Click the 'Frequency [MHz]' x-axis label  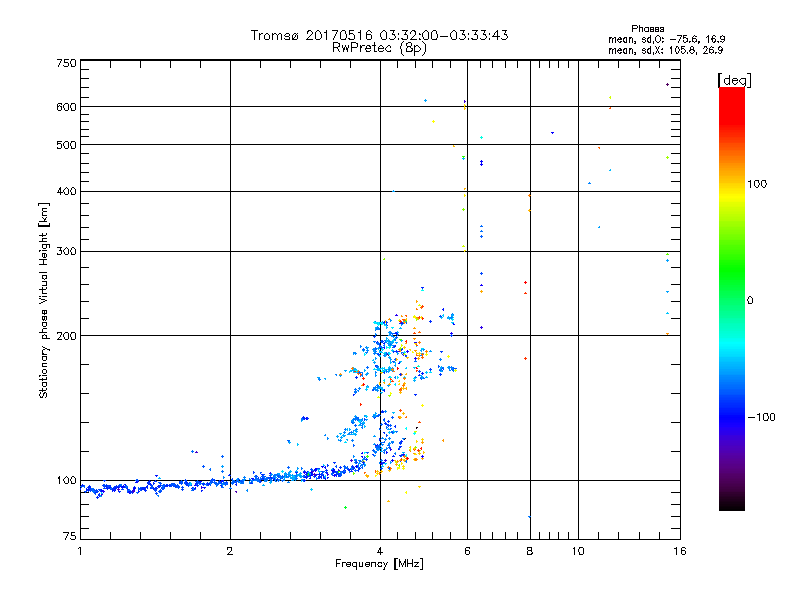[379, 564]
